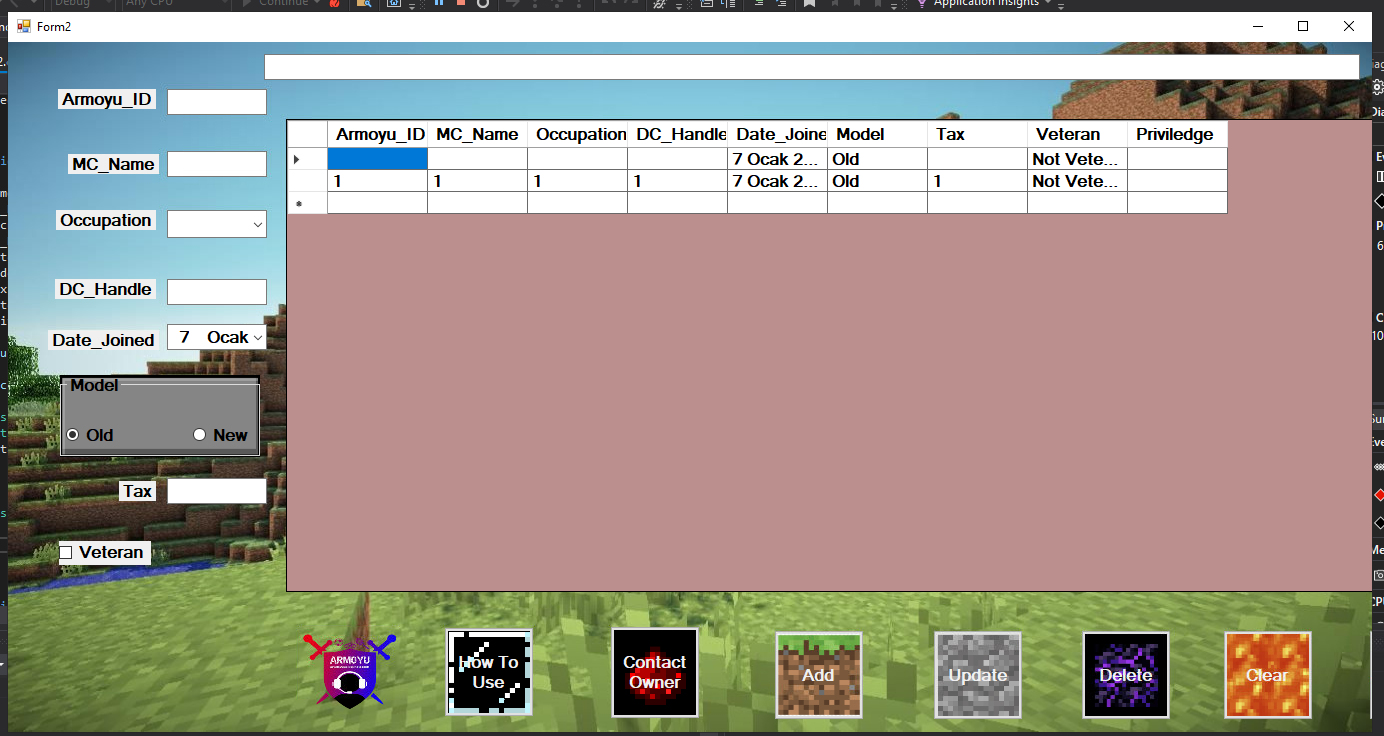Close the Form2 window

tap(1349, 26)
